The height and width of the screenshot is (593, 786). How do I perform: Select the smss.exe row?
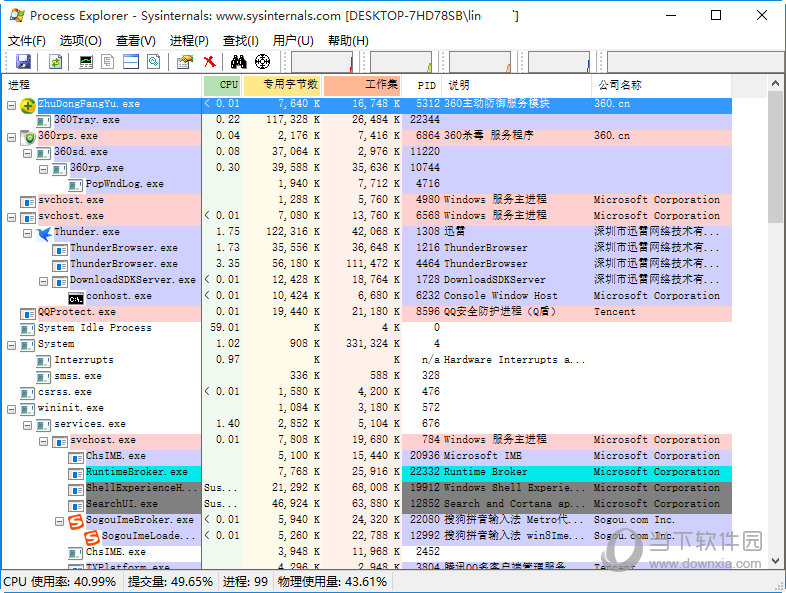[367, 376]
